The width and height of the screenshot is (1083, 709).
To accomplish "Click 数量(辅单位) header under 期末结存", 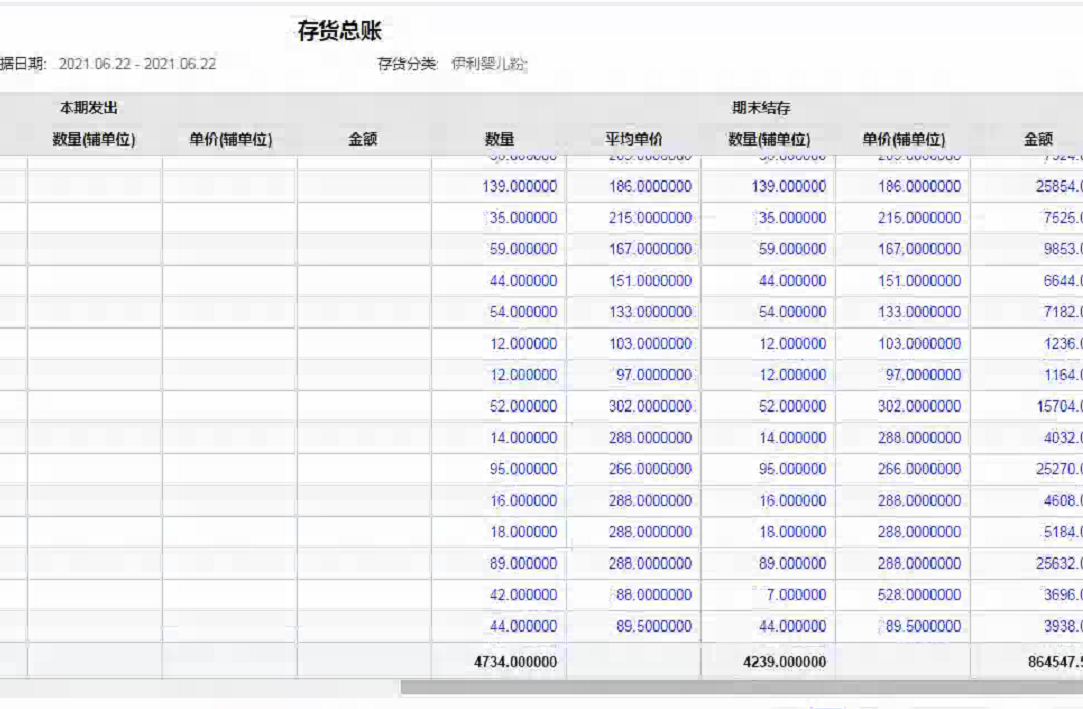I will [769, 139].
